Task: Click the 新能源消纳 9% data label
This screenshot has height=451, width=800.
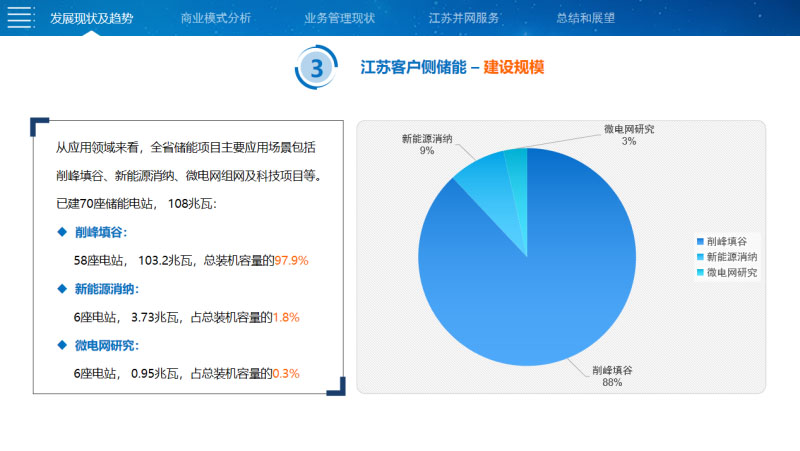Action: click(428, 144)
